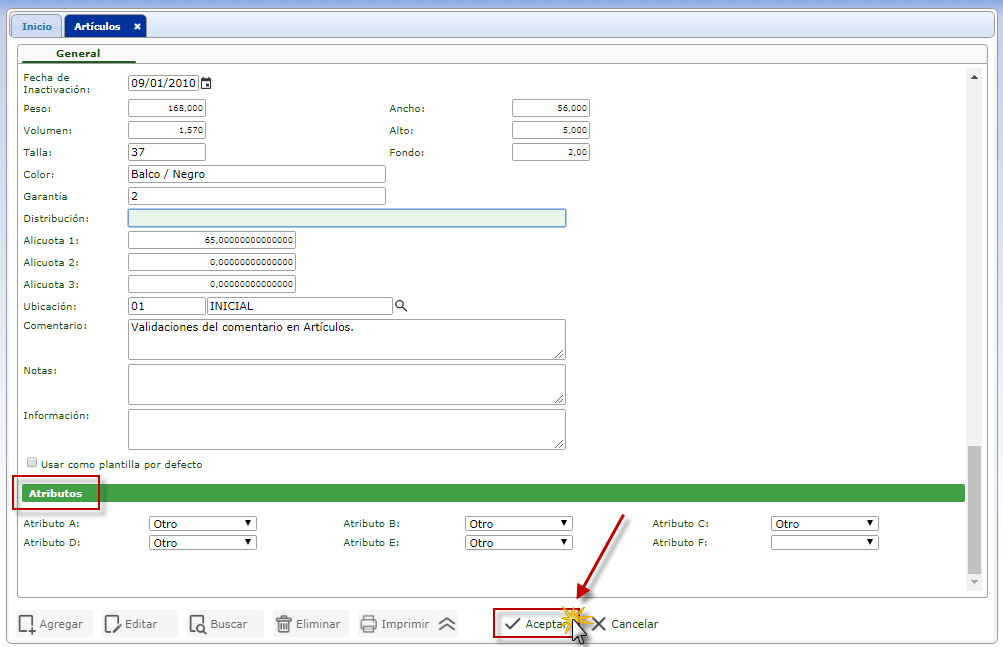Enable Usar como plantilla por defecto

pos(32,463)
